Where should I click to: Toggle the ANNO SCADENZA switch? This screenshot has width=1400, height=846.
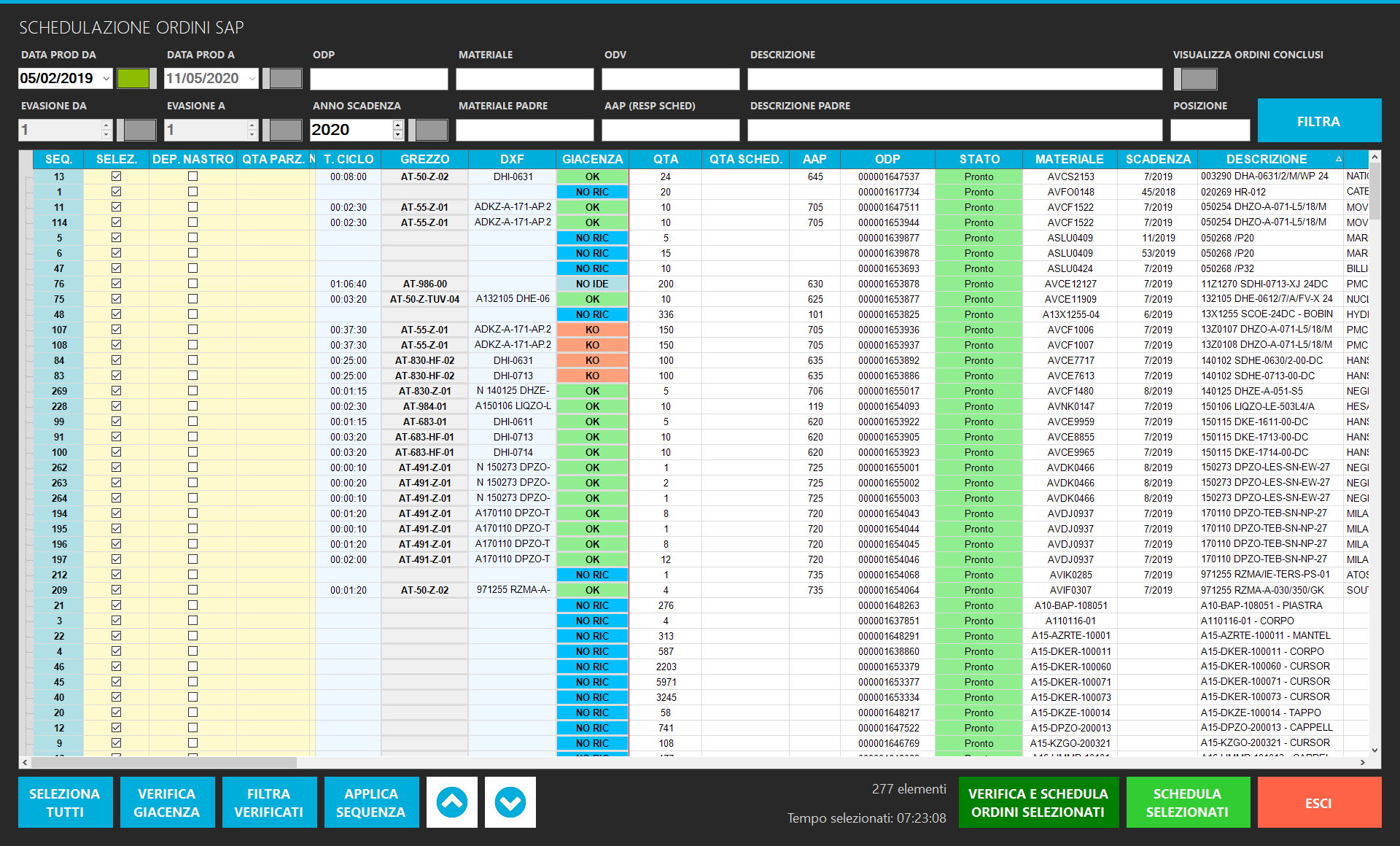pyautogui.click(x=428, y=130)
